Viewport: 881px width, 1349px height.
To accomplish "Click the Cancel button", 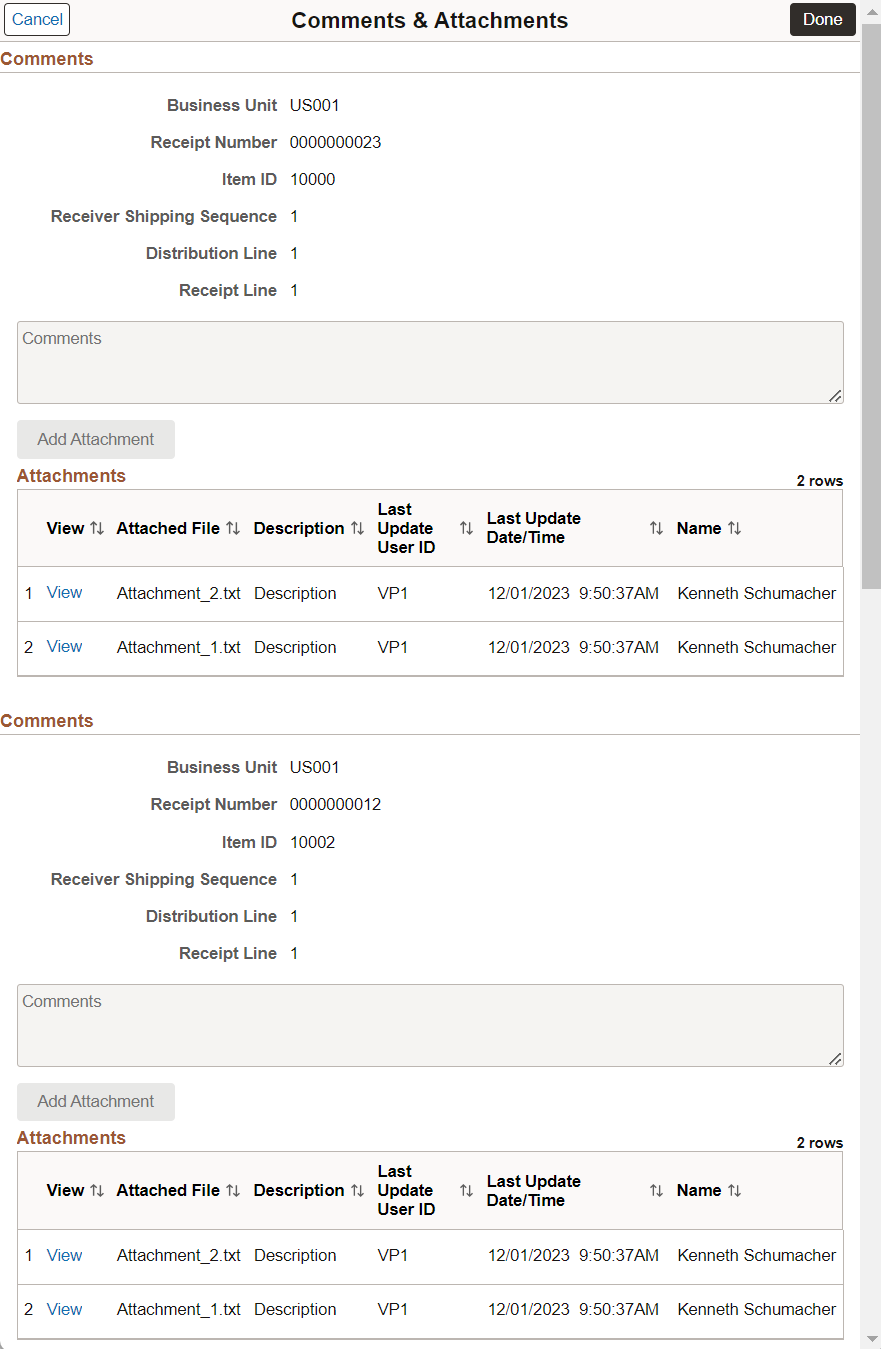I will pos(37,19).
